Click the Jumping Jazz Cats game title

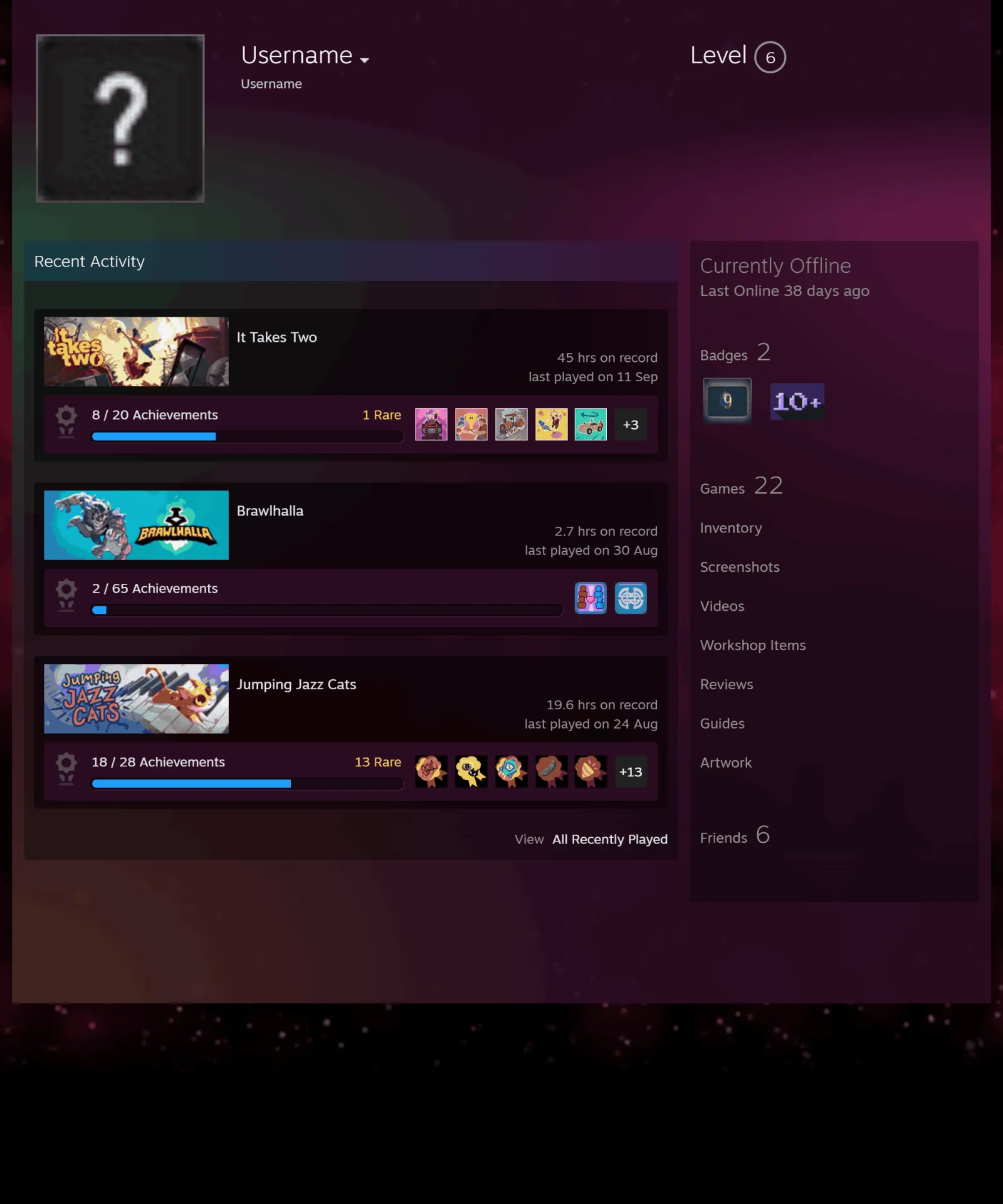coord(296,685)
